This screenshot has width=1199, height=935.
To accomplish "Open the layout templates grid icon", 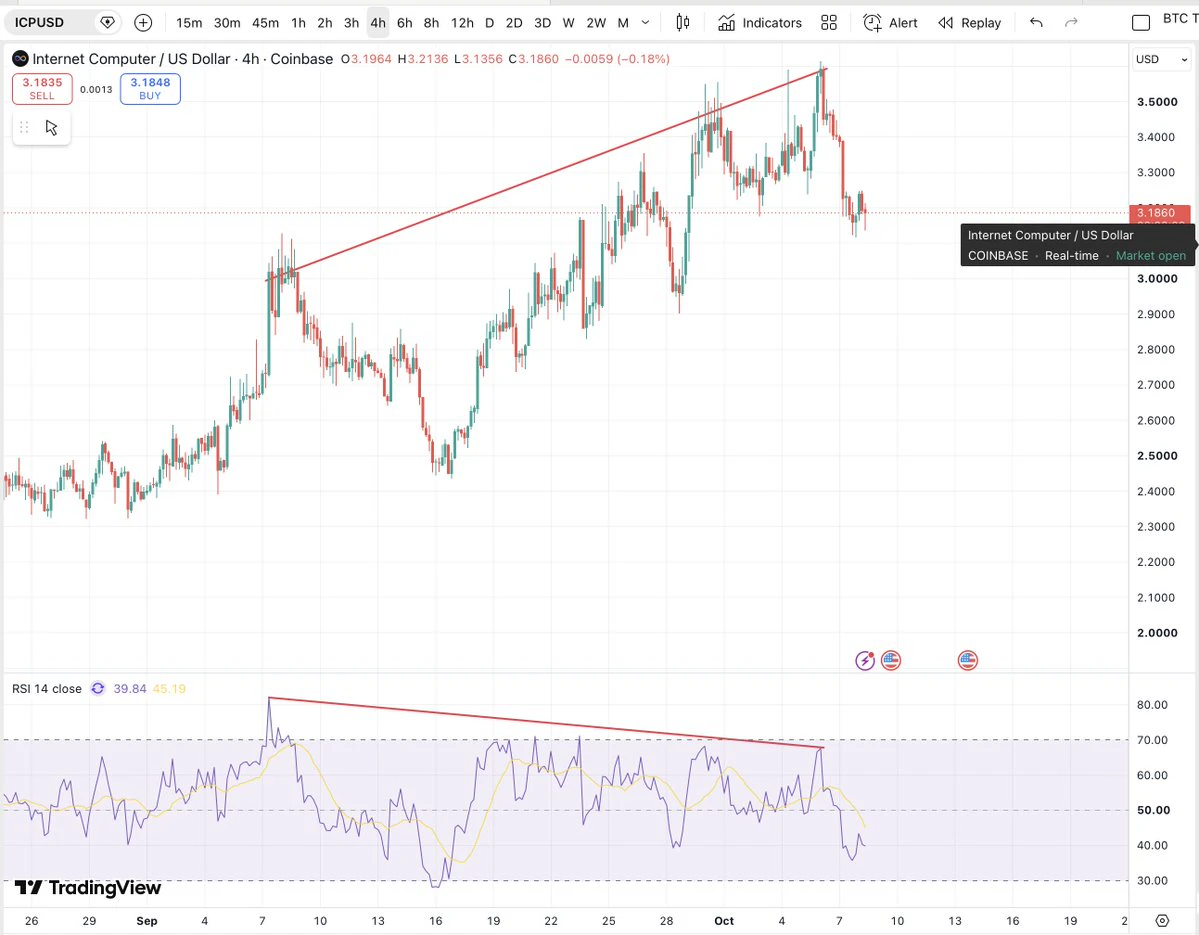I will point(829,23).
